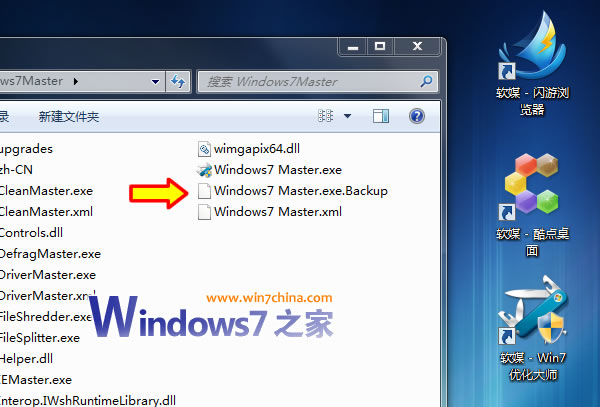Select the wimgapix64.dll file icon
Viewport: 600px width, 407px height.
[x=204, y=149]
